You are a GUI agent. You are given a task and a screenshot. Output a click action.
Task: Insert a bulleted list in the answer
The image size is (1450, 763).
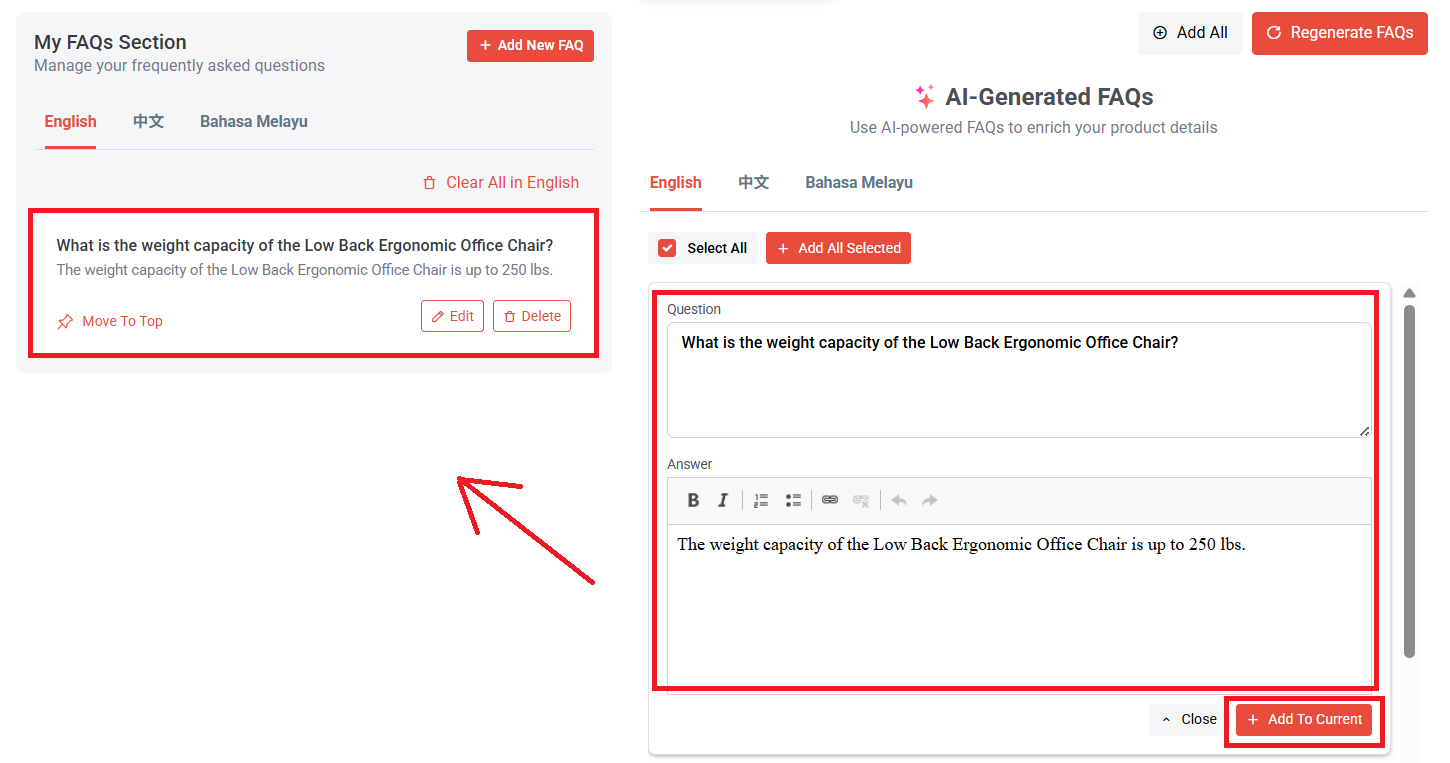pos(793,500)
